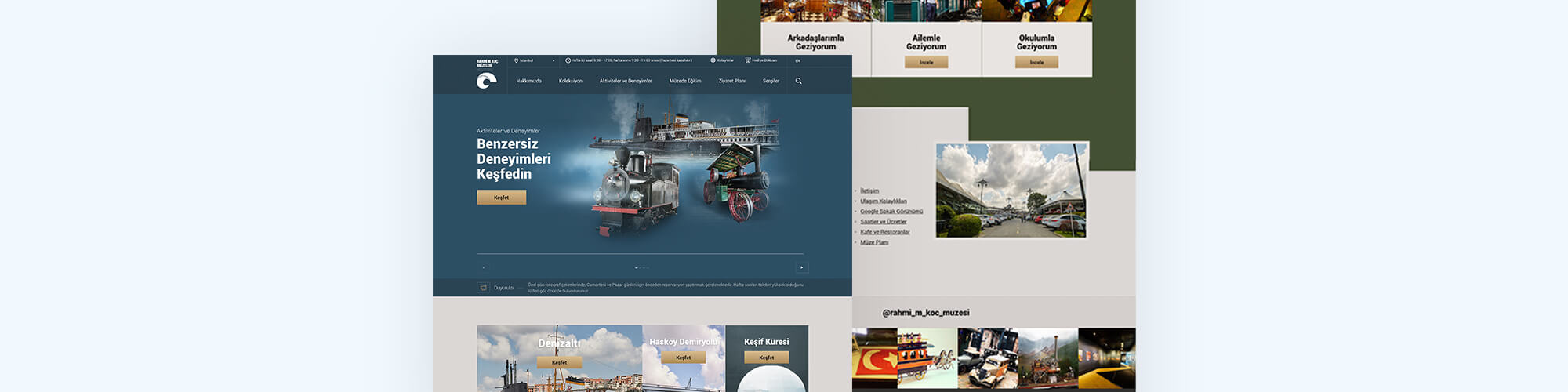This screenshot has width=1568, height=392.
Task: Go to the previous hero slide arrow
Action: (x=484, y=267)
